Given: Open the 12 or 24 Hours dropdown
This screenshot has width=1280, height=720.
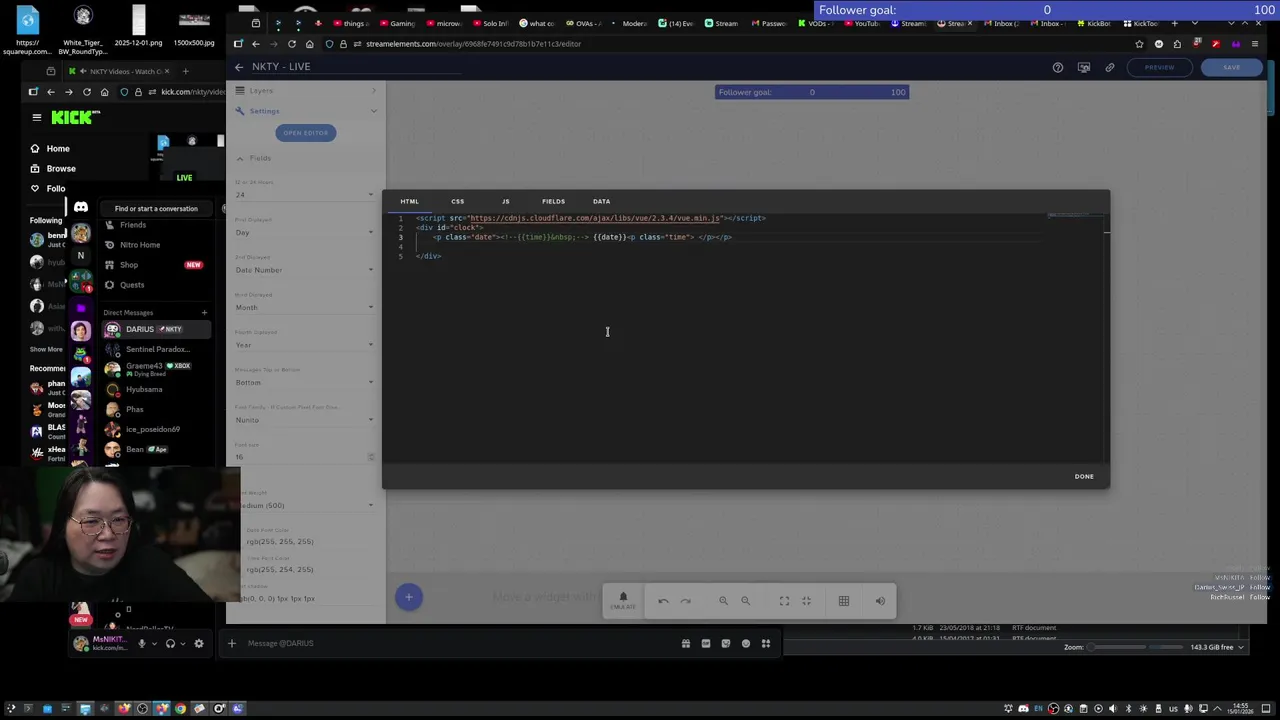Looking at the screenshot, I should [305, 194].
